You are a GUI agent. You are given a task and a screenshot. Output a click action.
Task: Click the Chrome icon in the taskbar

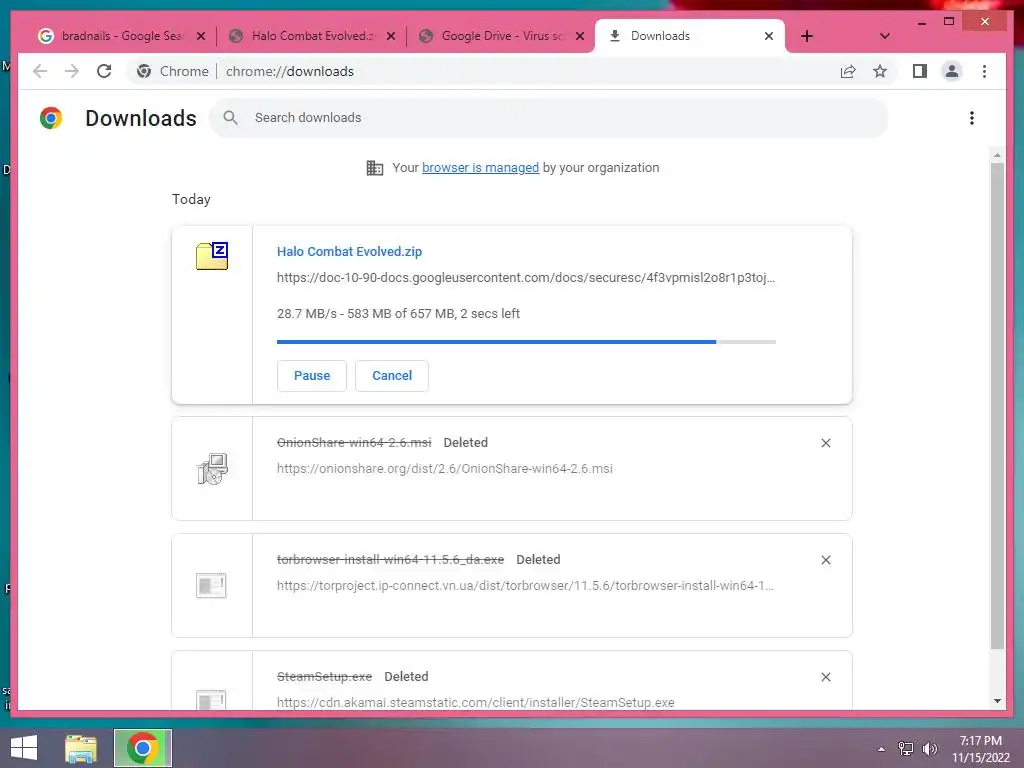tap(142, 748)
